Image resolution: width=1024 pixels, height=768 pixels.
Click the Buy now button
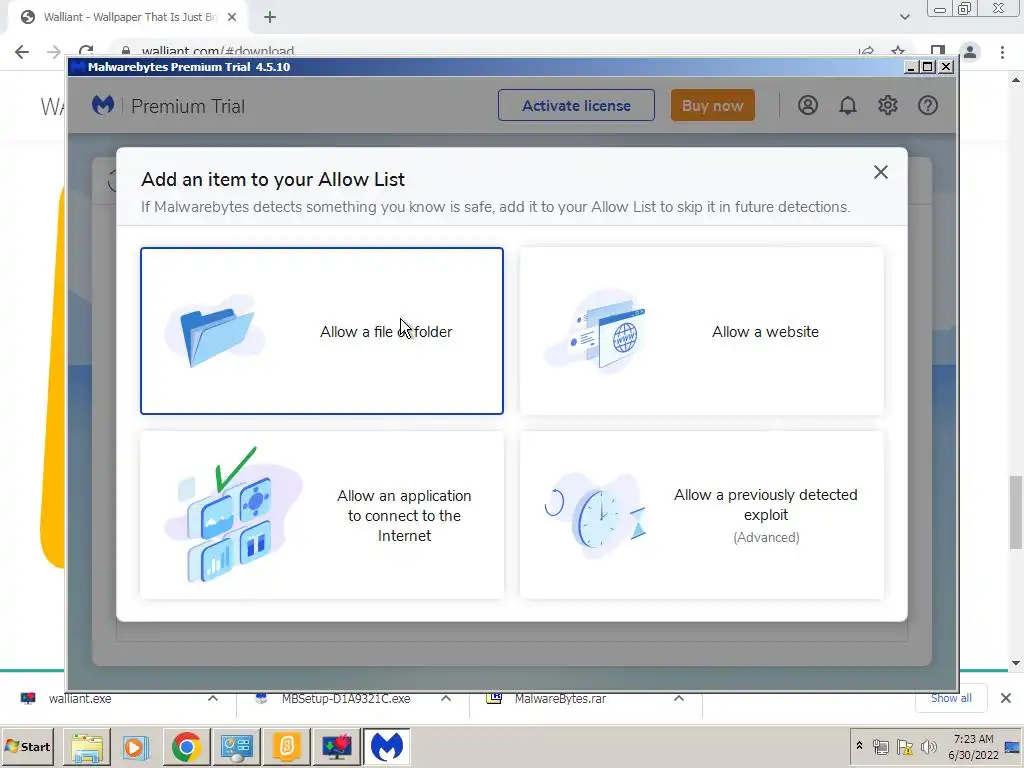coord(712,105)
